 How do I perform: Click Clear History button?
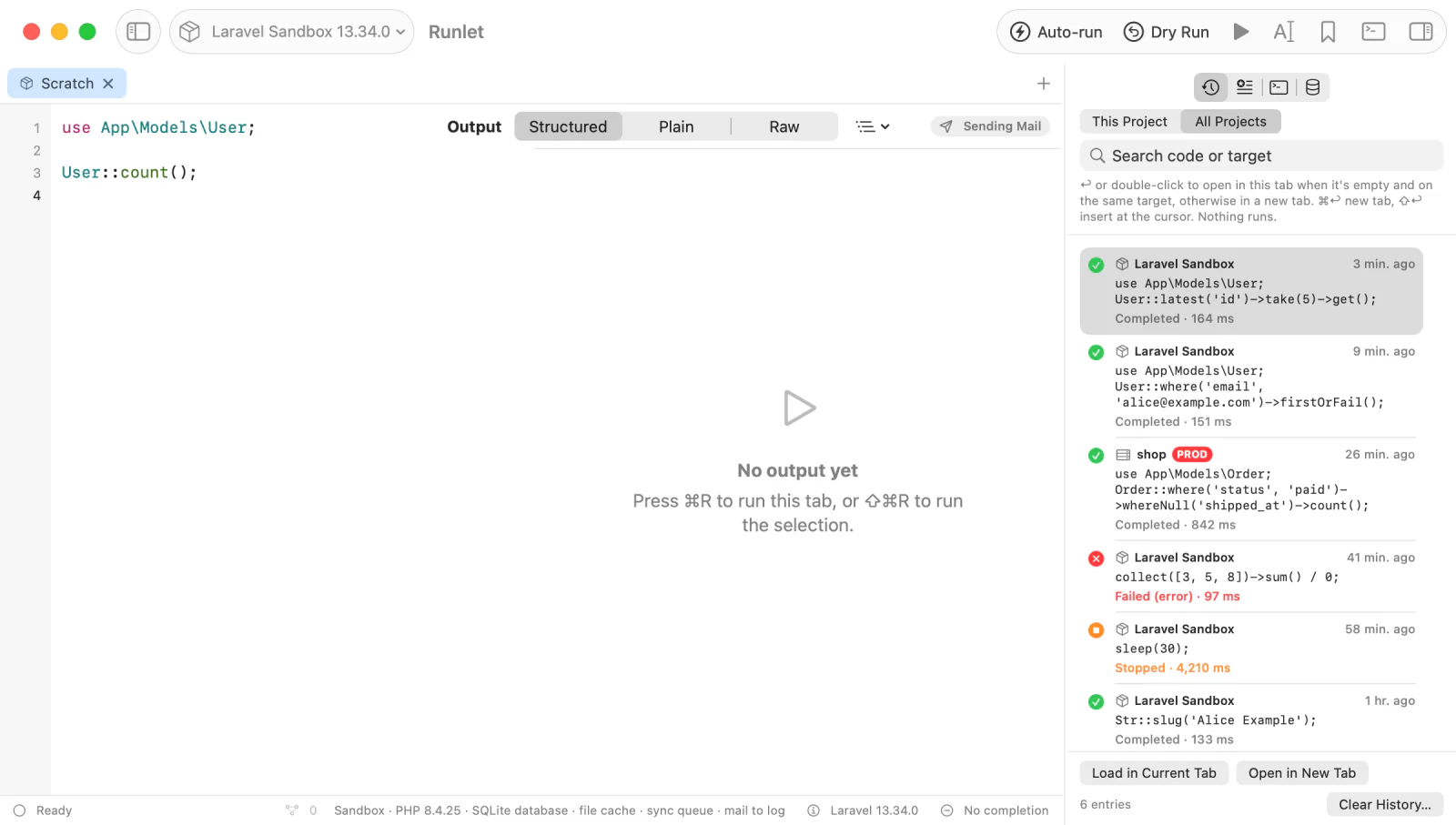[x=1384, y=805]
